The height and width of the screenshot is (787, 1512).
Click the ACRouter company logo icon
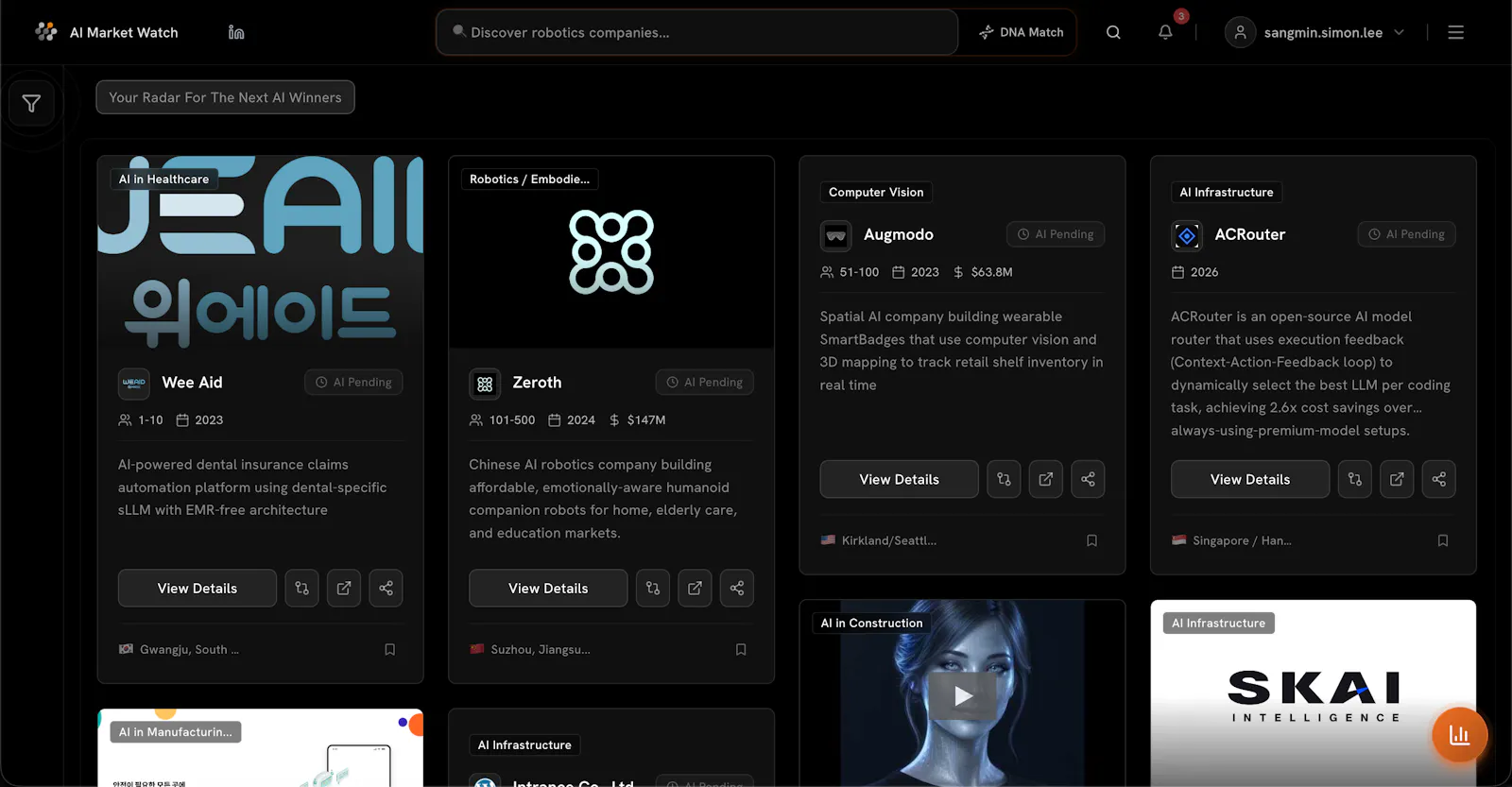coord(1187,235)
